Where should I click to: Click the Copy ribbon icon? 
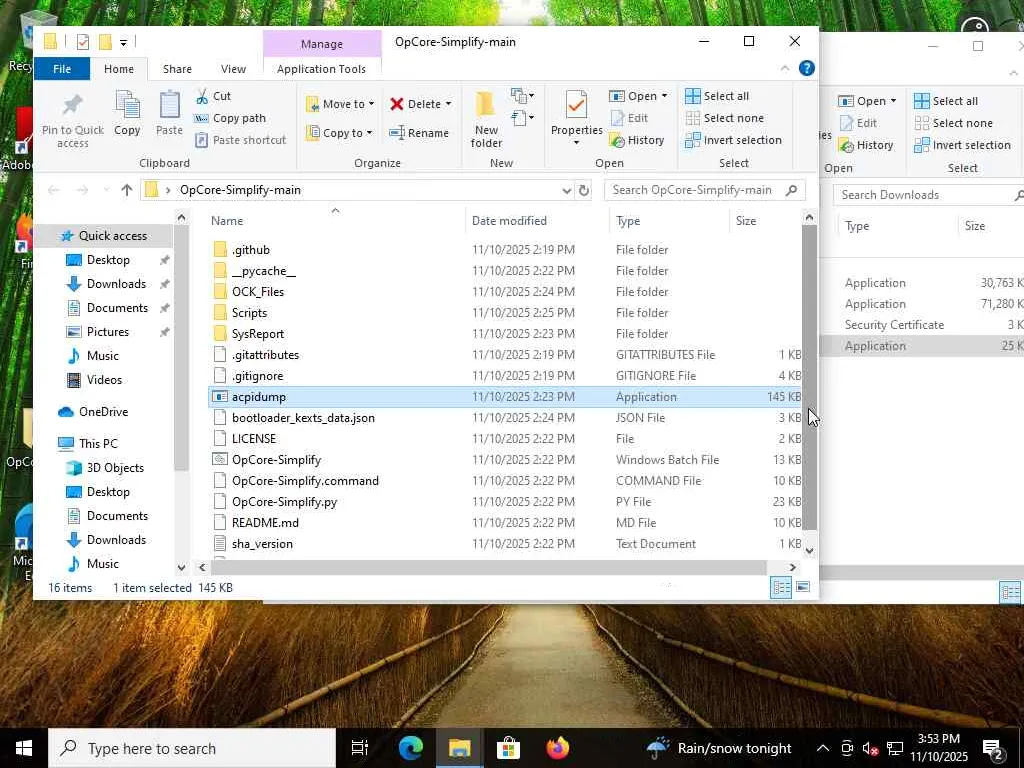tap(127, 113)
